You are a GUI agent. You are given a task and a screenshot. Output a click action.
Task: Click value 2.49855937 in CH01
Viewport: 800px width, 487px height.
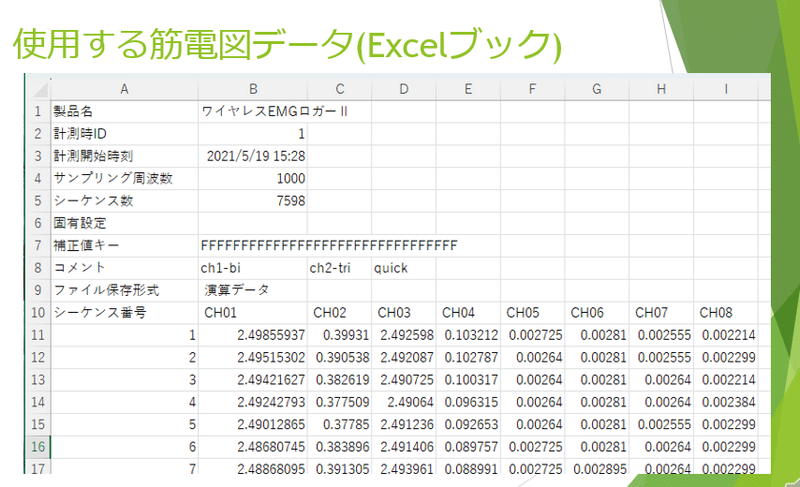coord(253,335)
